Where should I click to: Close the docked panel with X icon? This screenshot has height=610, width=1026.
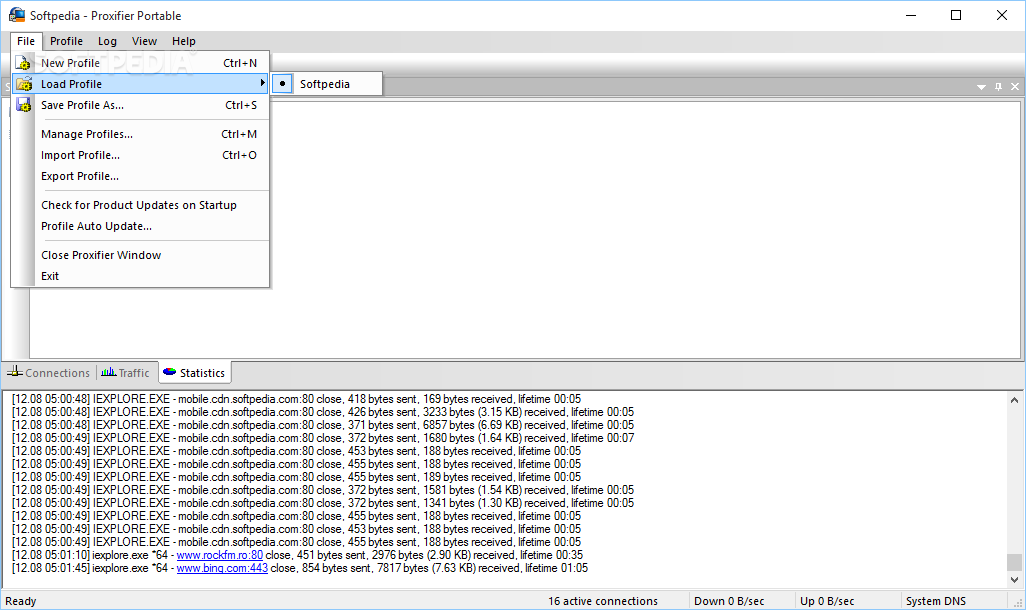[x=1015, y=86]
